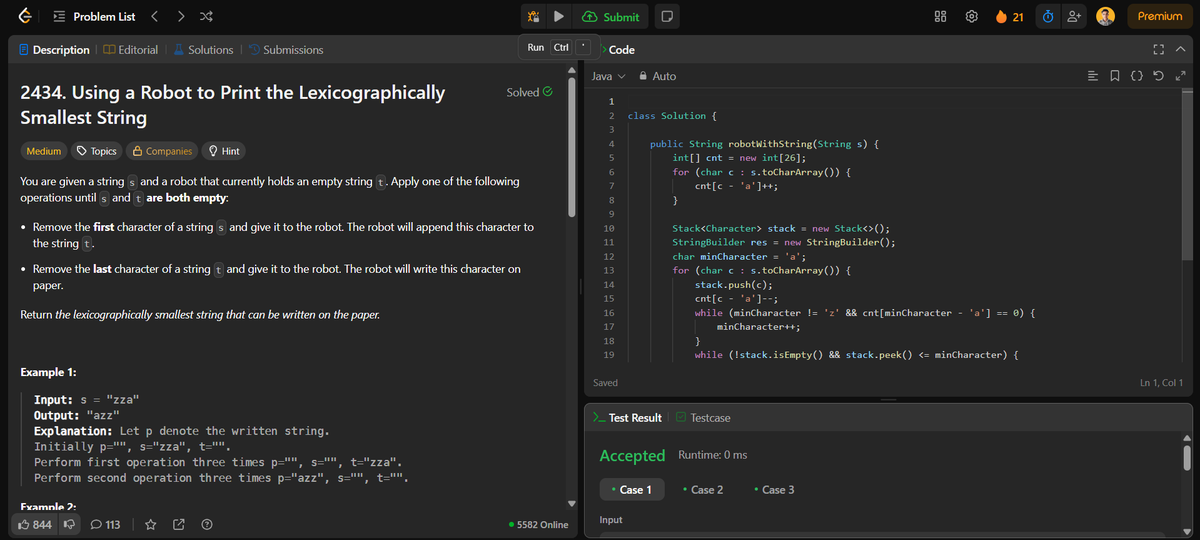The image size is (1200, 540).
Task: Click the Runtime: 0 ms text
Action: pos(713,456)
